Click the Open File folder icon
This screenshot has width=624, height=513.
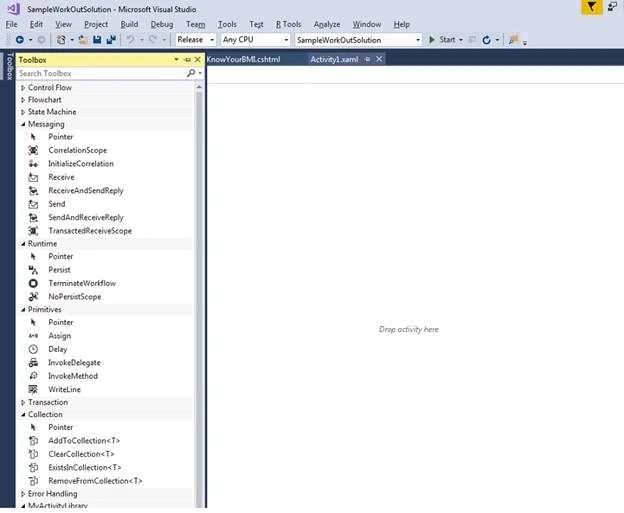click(83, 39)
